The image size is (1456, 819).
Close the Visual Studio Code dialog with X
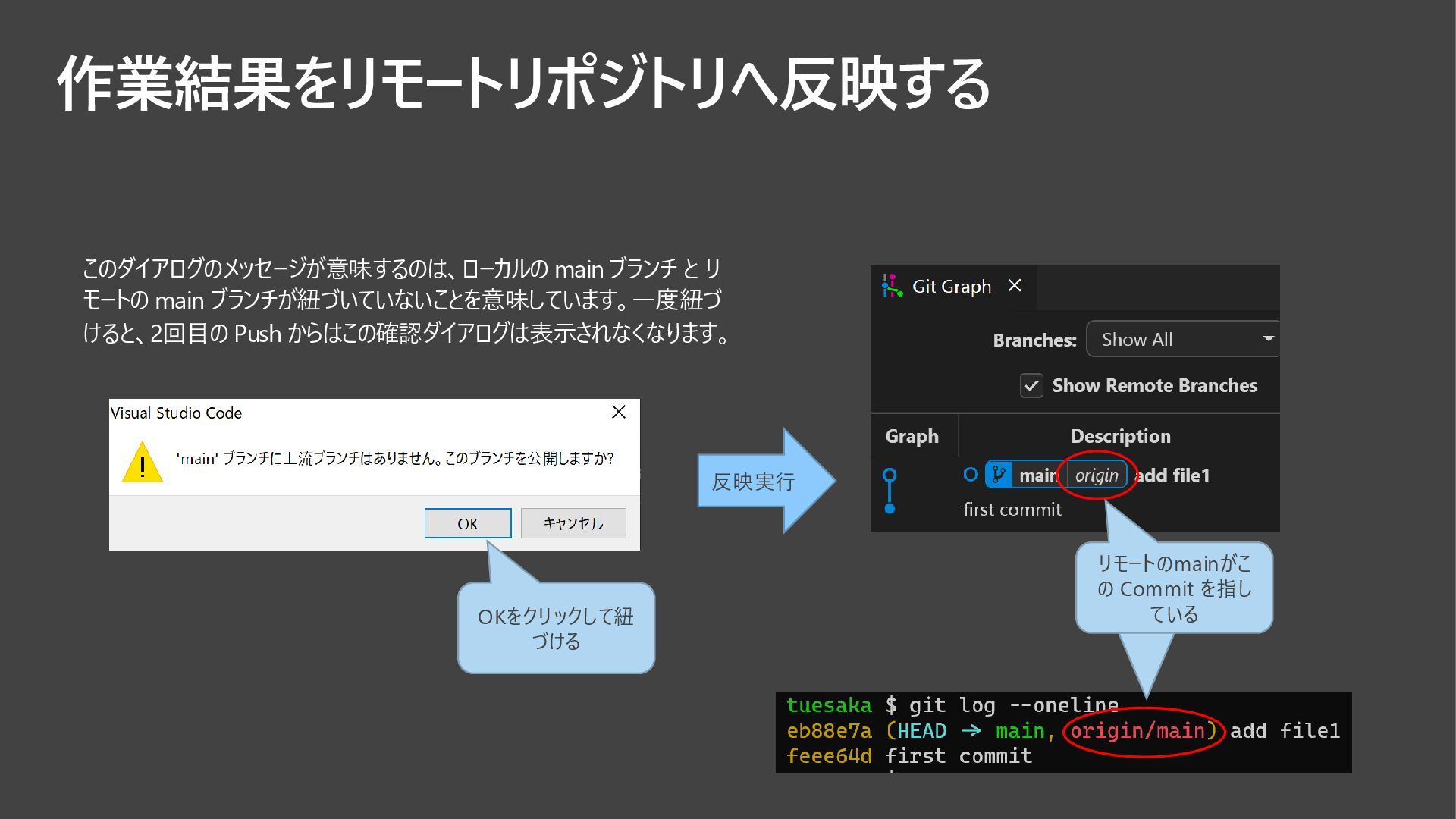619,412
